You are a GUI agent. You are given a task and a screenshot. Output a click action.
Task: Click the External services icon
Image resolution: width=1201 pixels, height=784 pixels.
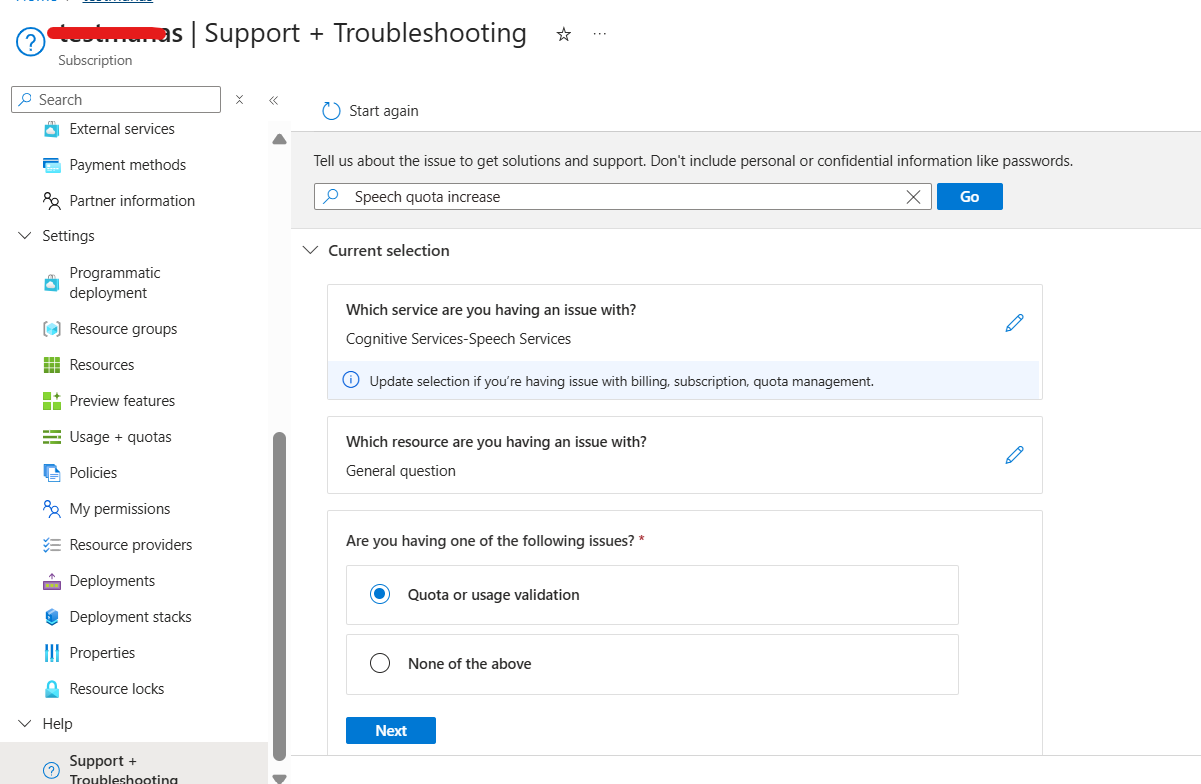(x=52, y=129)
